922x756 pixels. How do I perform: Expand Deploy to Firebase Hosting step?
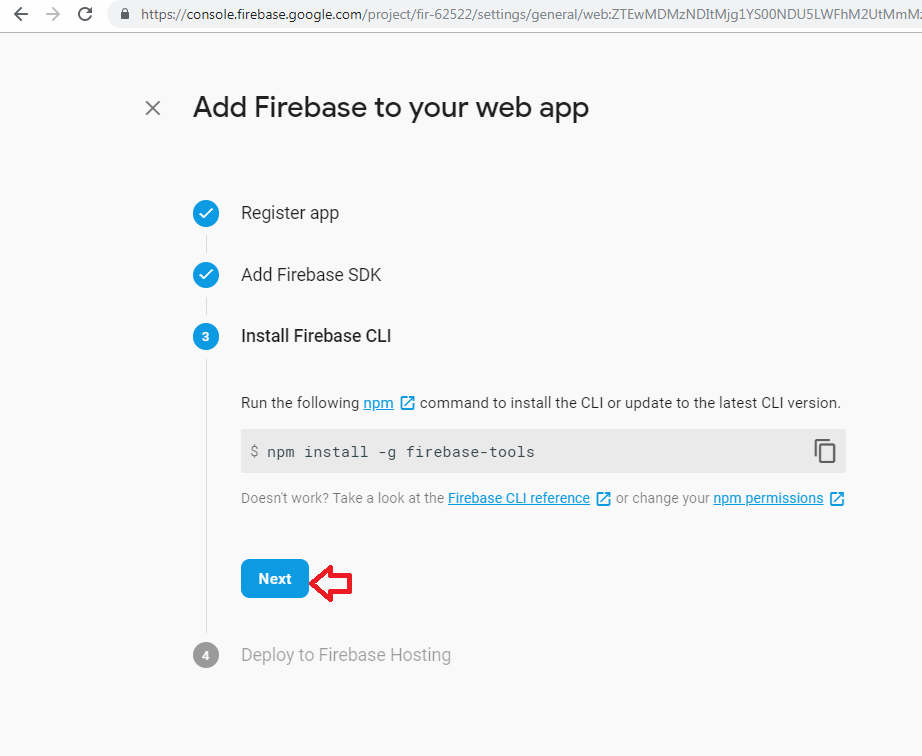point(346,655)
